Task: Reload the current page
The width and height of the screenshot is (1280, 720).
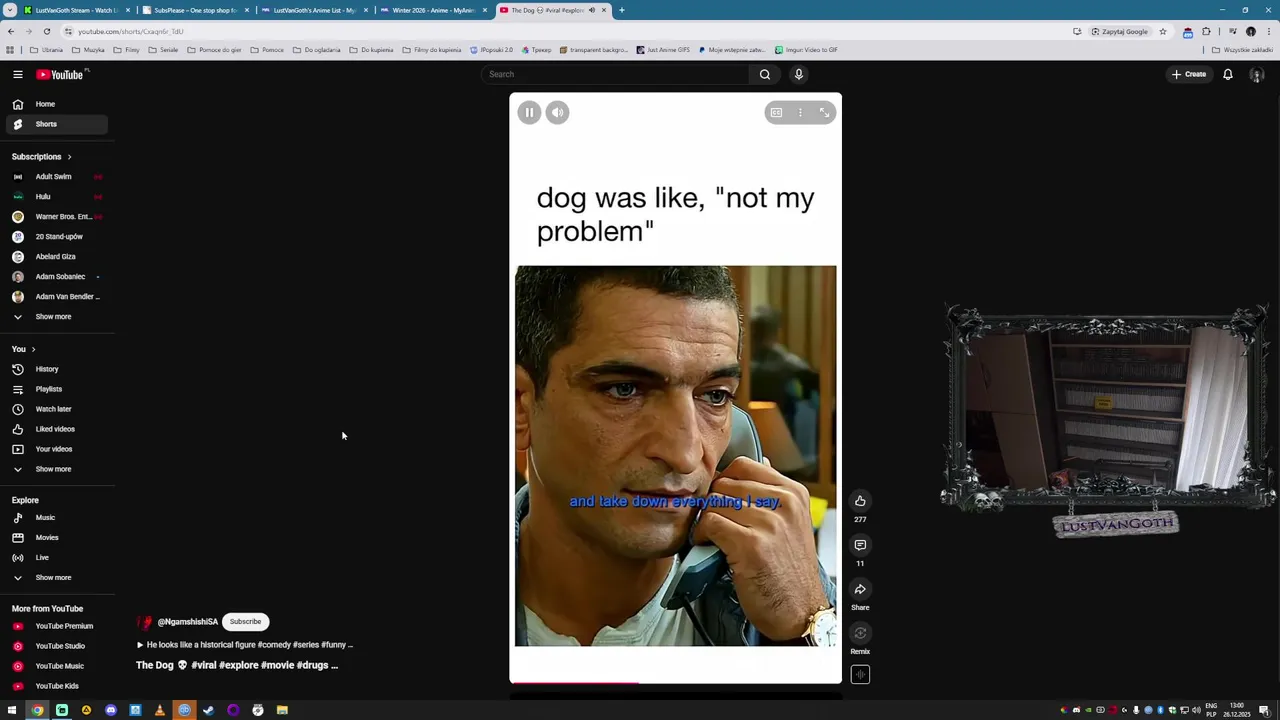Action: coord(46,31)
